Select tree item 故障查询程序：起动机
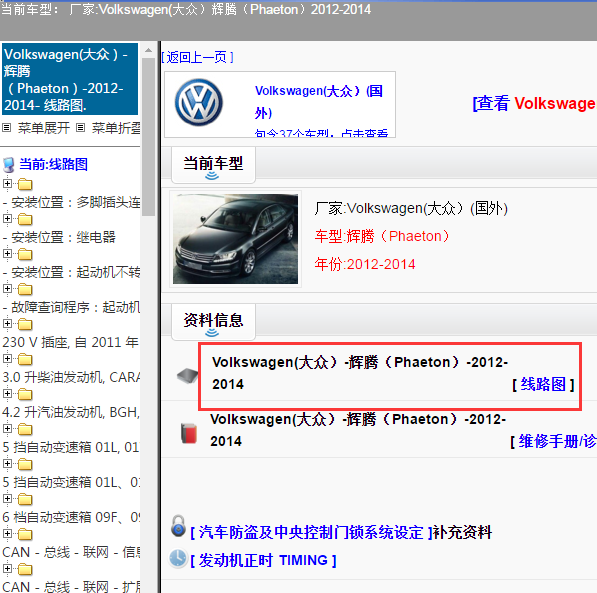This screenshot has width=597, height=593. [x=71, y=307]
